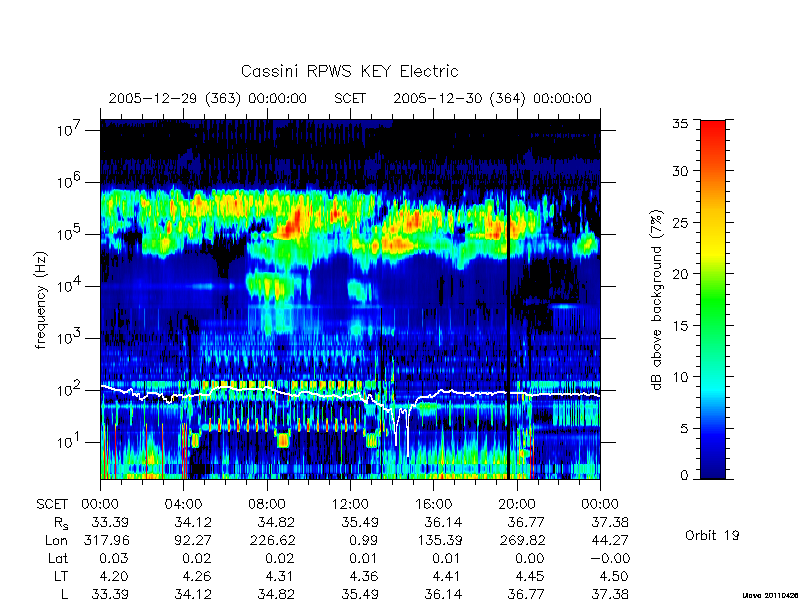Click the "Lat" row header
Image resolution: width=800 pixels, height=600 pixels.
pyautogui.click(x=58, y=559)
